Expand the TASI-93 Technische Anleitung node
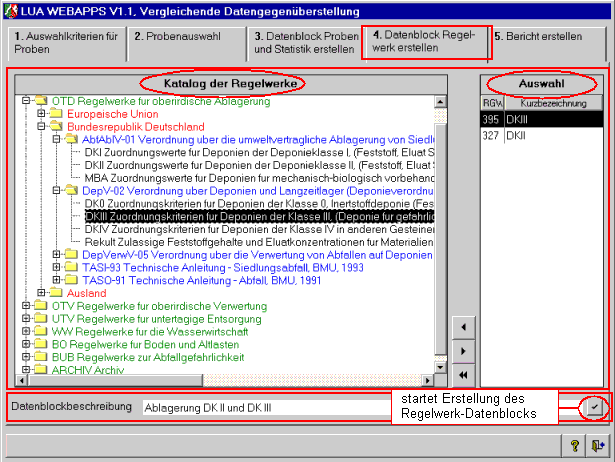 [56, 268]
